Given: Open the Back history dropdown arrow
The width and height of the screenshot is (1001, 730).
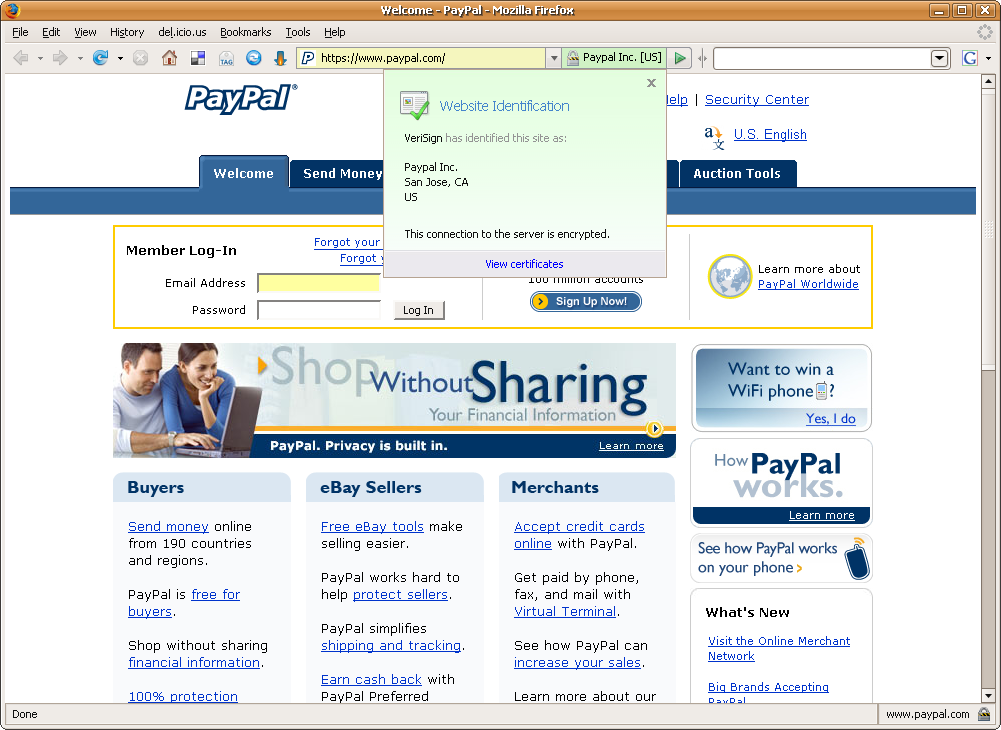Looking at the screenshot, I should (x=40, y=59).
